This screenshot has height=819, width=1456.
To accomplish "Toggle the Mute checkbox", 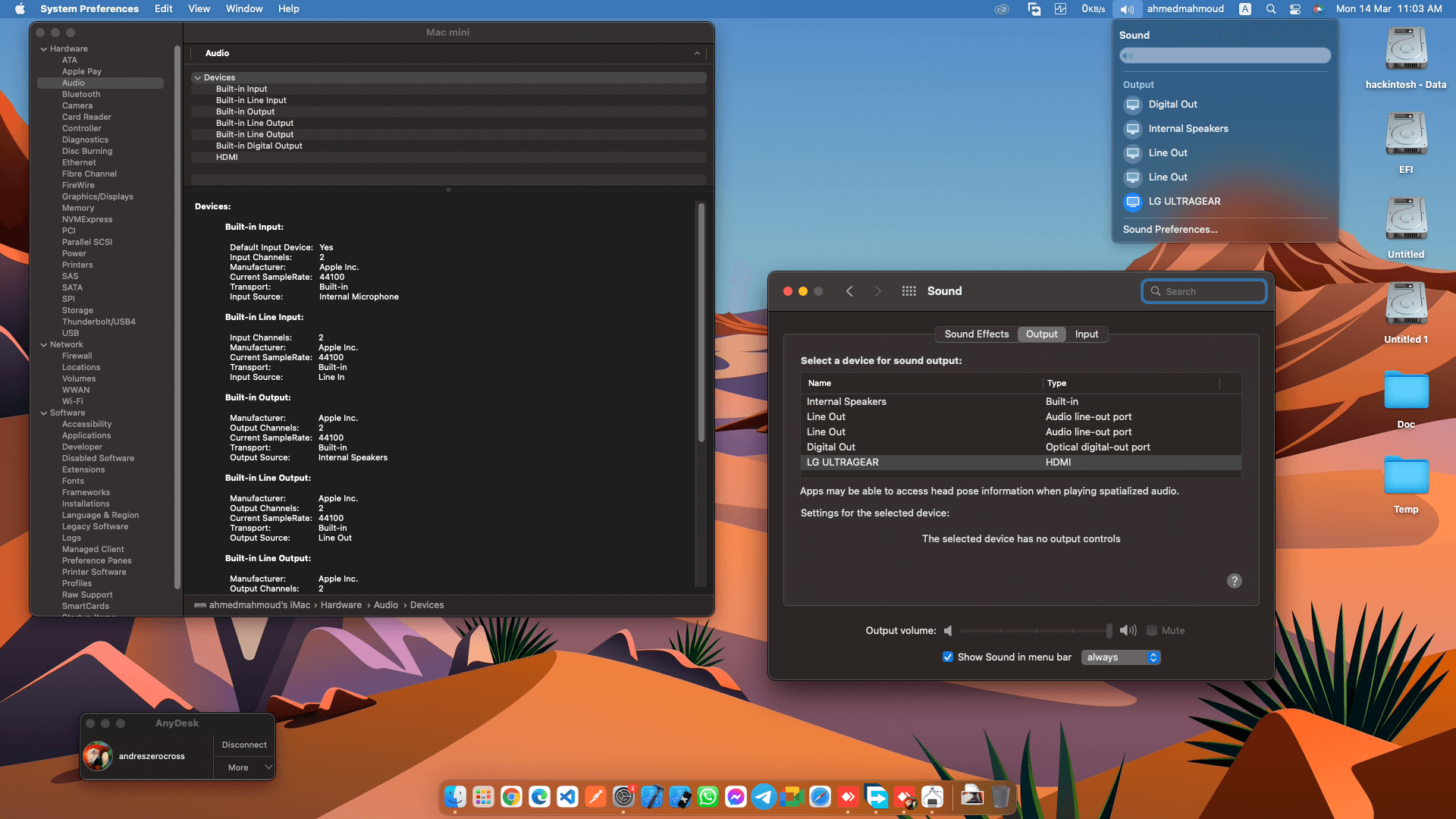I will click(x=1152, y=630).
